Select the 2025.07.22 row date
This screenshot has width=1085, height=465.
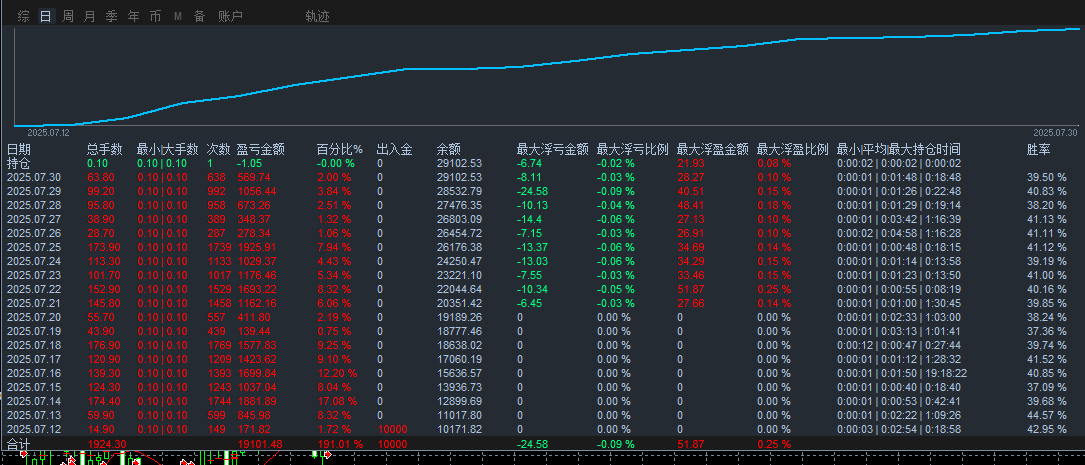click(34, 289)
